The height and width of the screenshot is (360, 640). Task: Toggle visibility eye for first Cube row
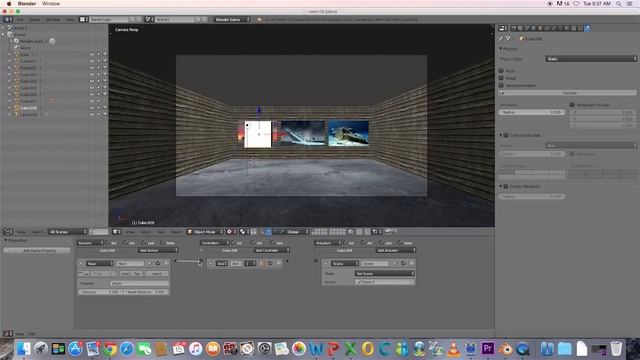[92, 54]
